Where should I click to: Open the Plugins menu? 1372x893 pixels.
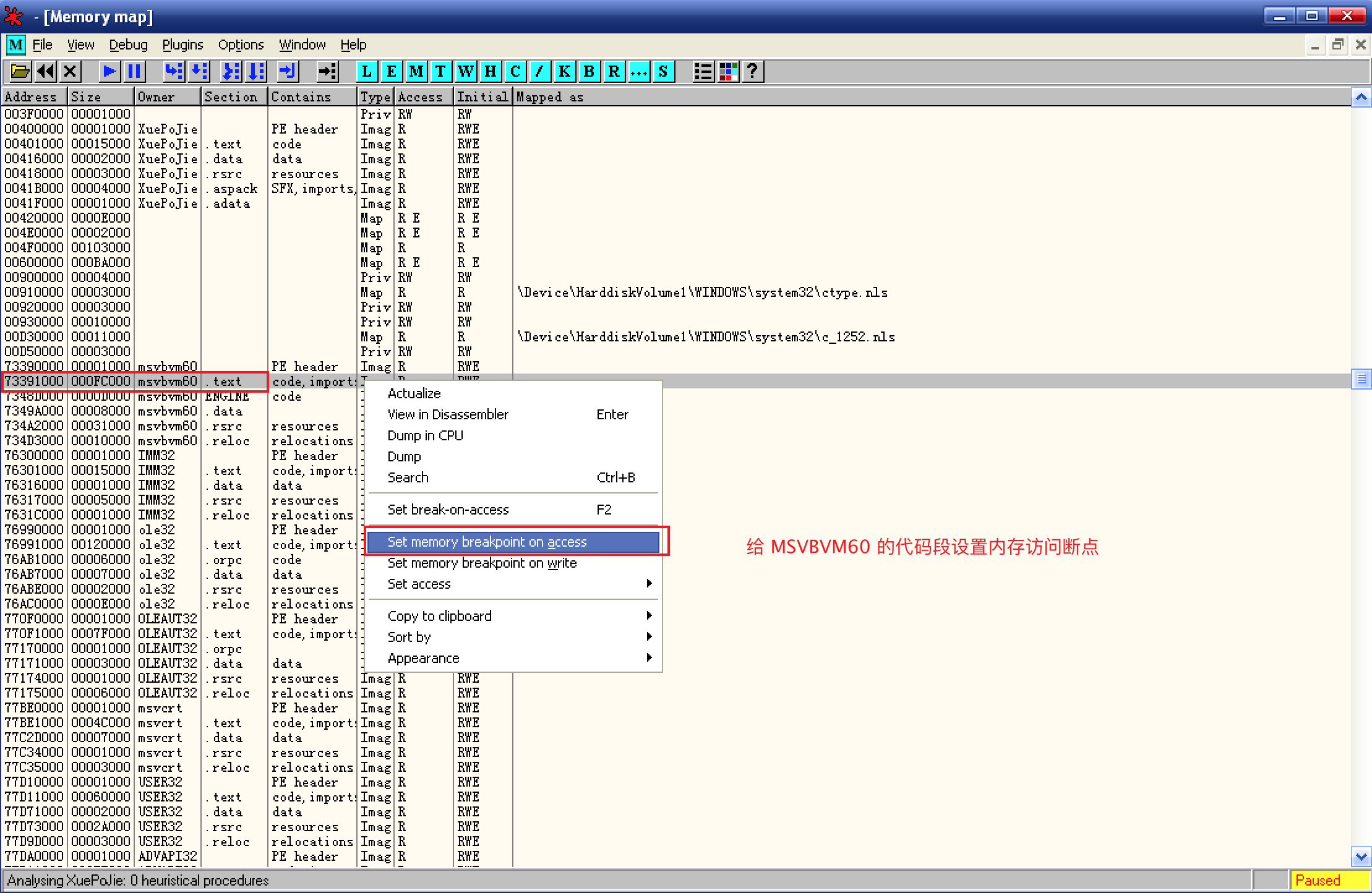tap(182, 45)
